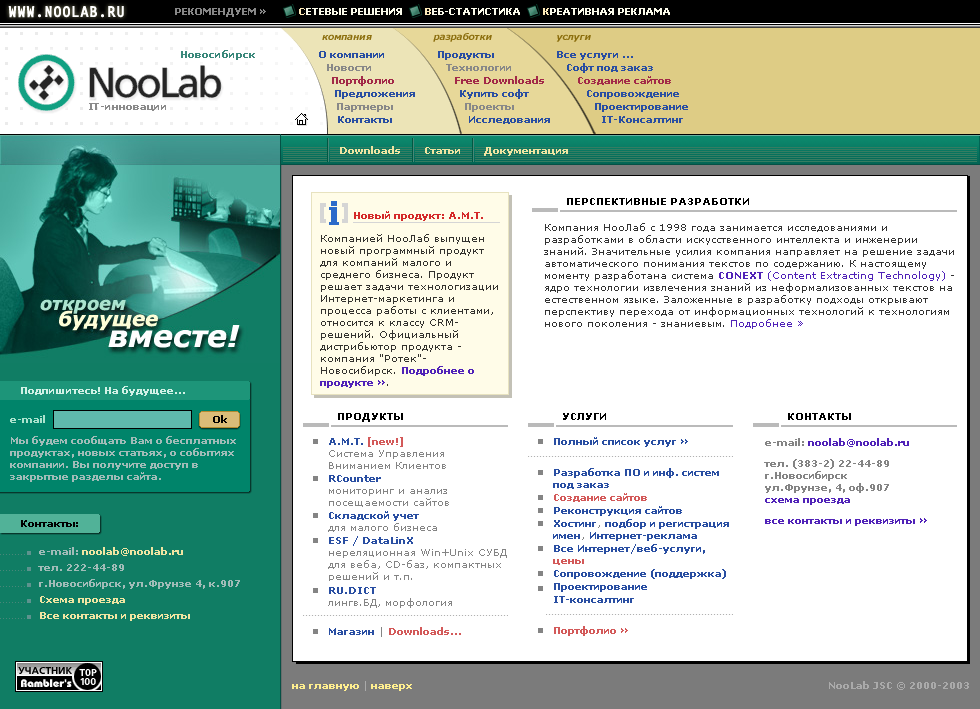Image resolution: width=980 pixels, height=709 pixels.
Task: Focus the e-mail subscription field
Action: (x=122, y=420)
